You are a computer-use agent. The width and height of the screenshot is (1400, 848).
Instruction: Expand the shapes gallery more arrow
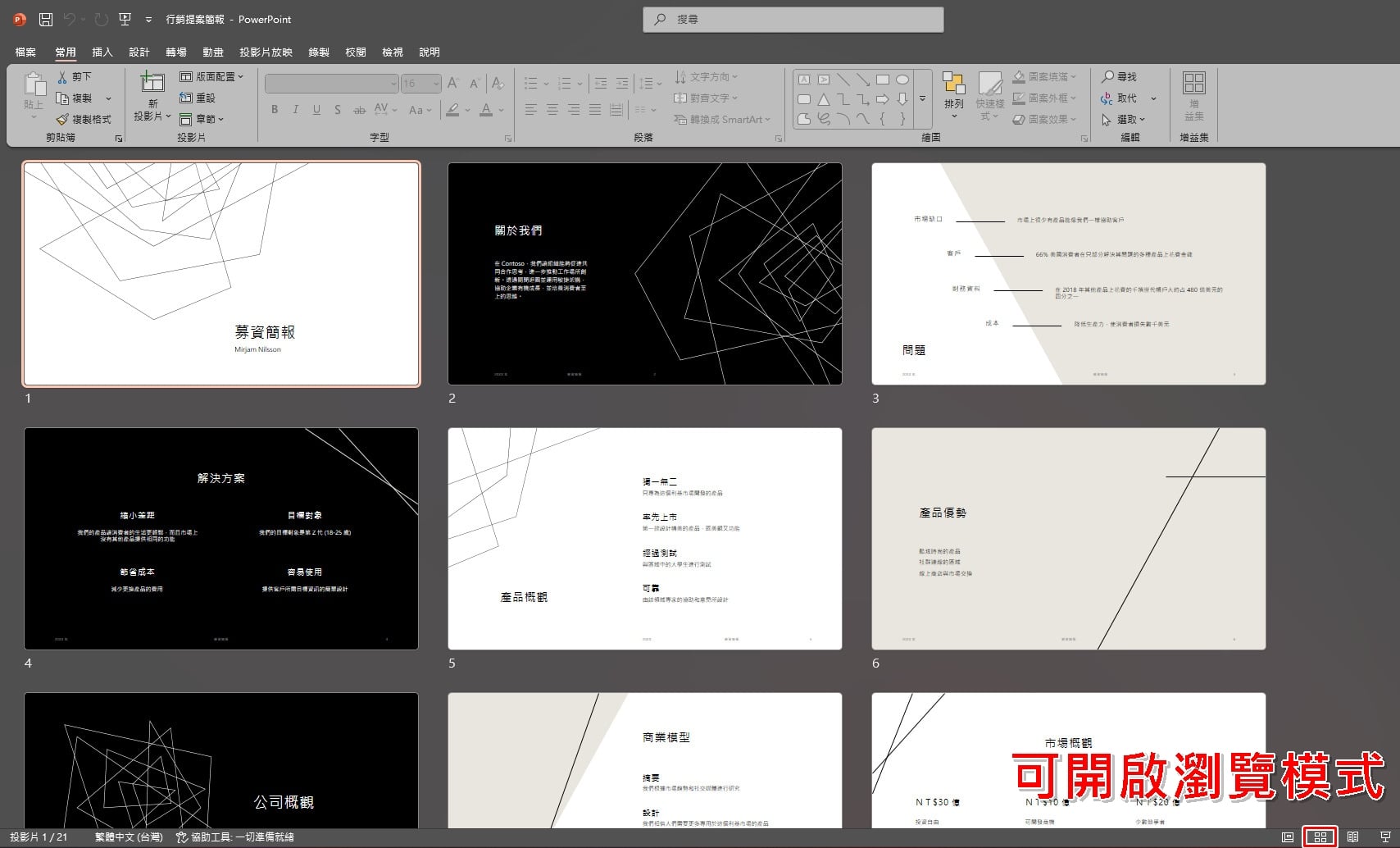tap(922, 98)
